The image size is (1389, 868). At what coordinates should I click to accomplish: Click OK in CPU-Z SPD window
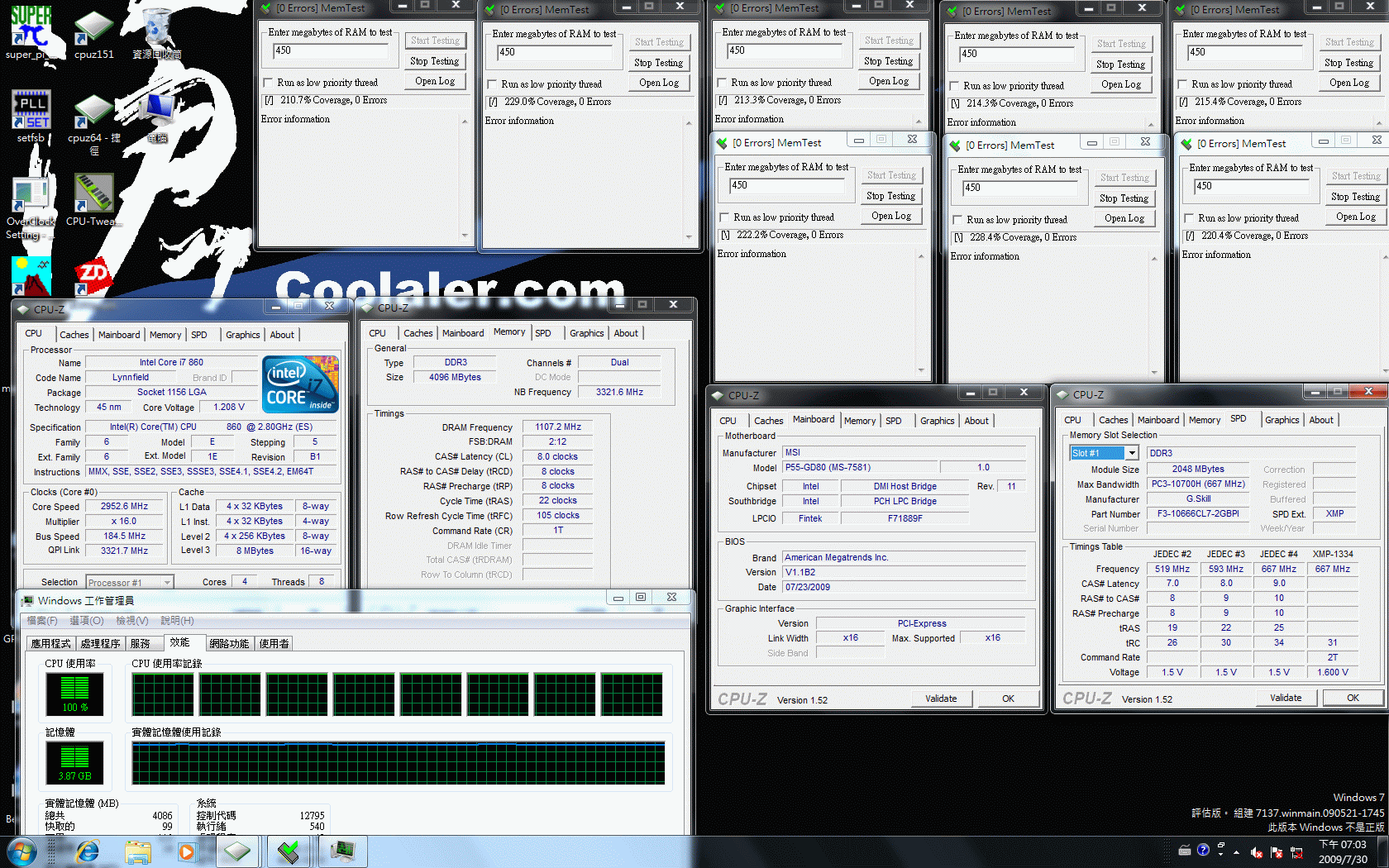pyautogui.click(x=1353, y=698)
